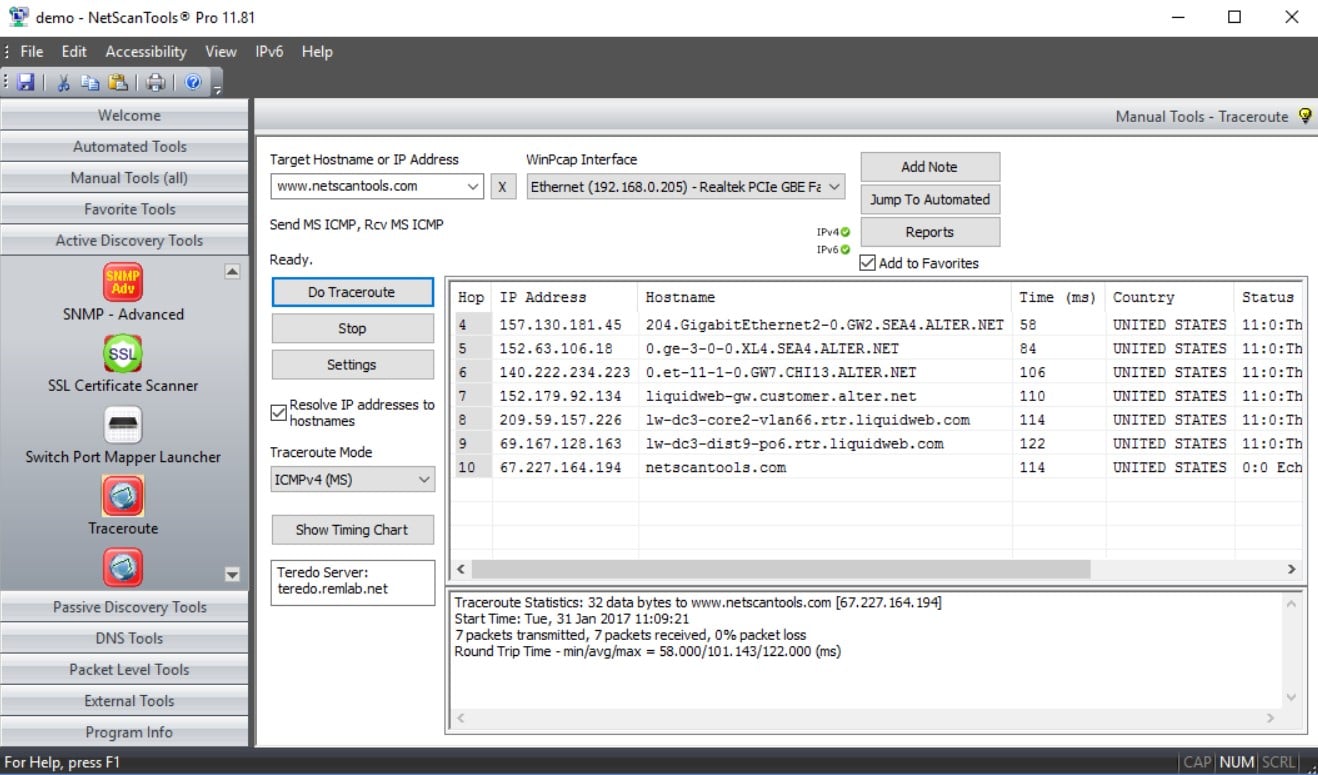The image size is (1318, 775).
Task: Open the View menu
Action: [221, 52]
